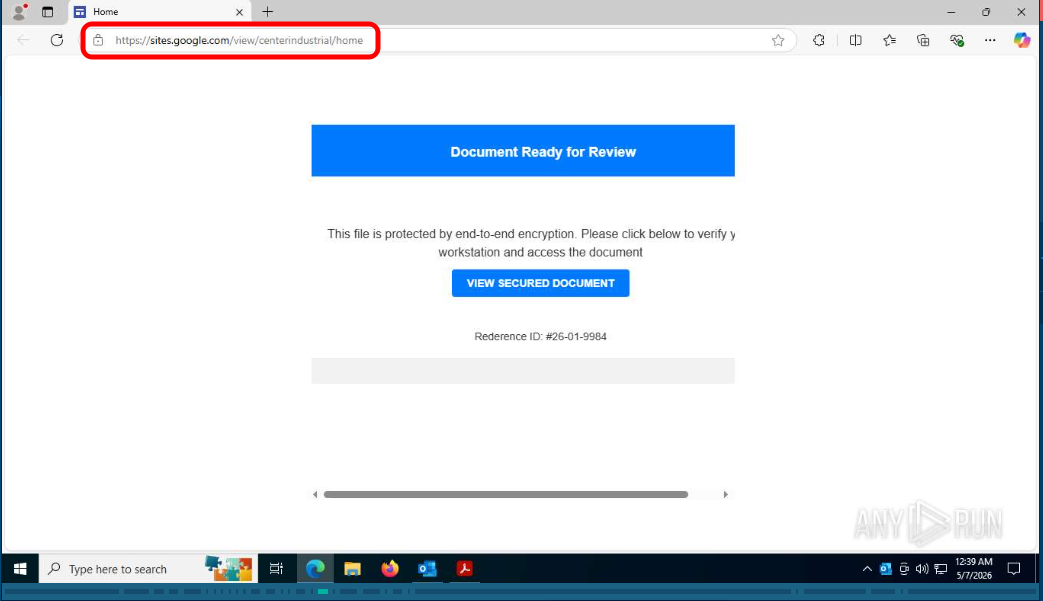
Task: Open a new tab with plus button
Action: pyautogui.click(x=267, y=11)
